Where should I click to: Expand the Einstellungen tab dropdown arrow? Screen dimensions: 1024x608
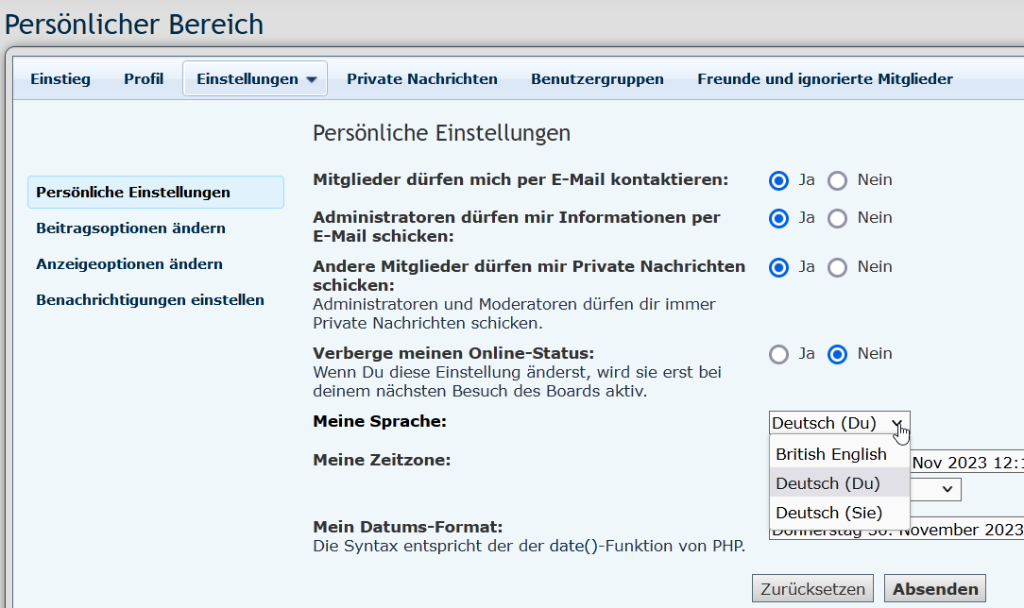point(311,79)
